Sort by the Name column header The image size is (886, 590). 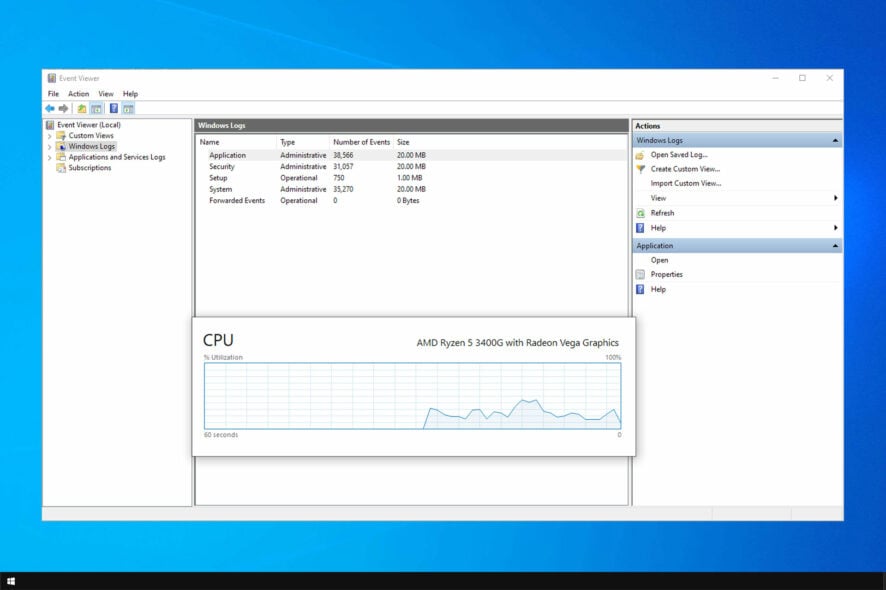[x=210, y=142]
